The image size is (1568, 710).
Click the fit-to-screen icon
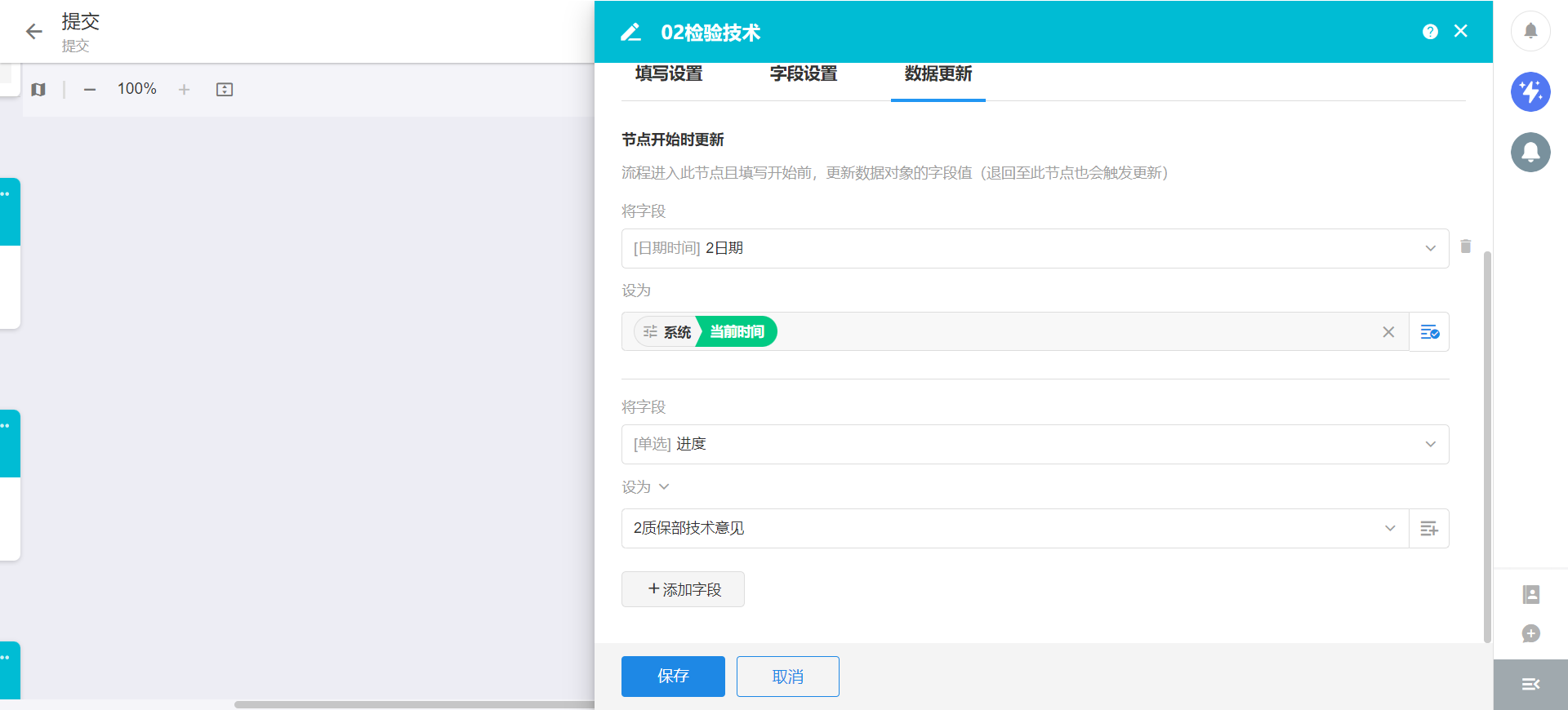(225, 90)
